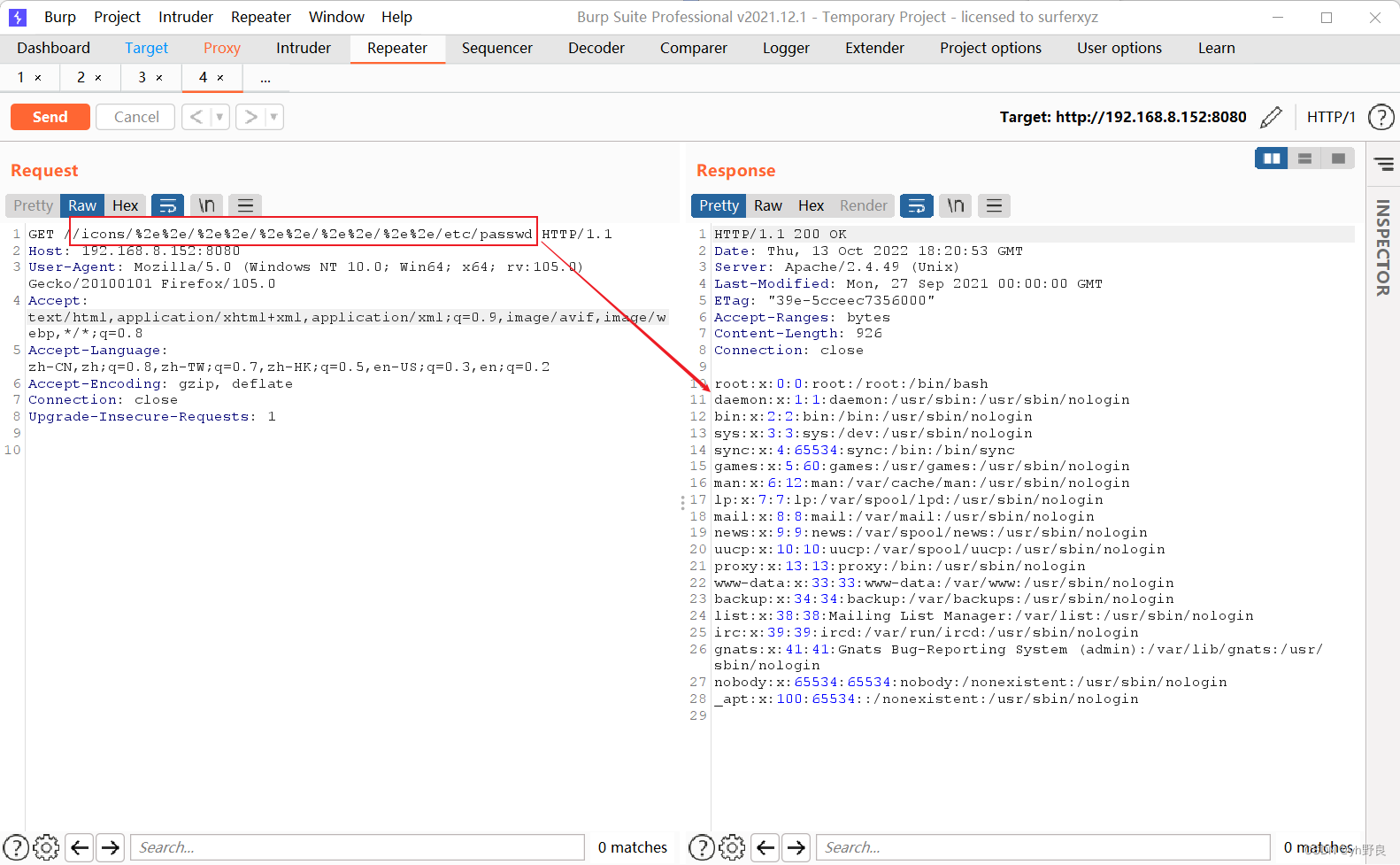This screenshot has width=1400, height=865.
Task: Send the request
Action: (x=50, y=117)
